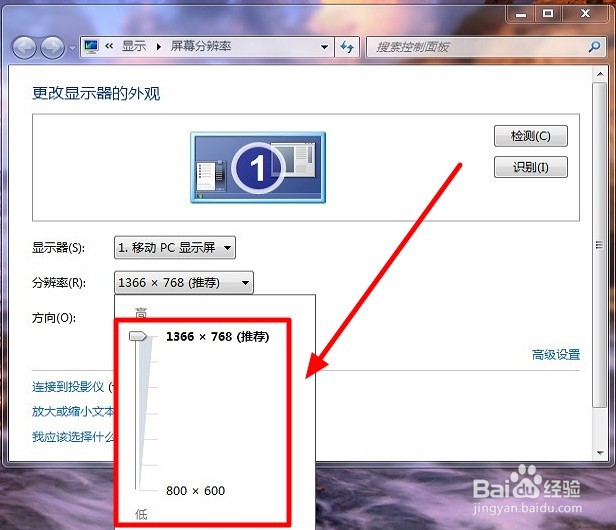The width and height of the screenshot is (616, 530).
Task: Open 高级设置 link
Action: coord(556,355)
